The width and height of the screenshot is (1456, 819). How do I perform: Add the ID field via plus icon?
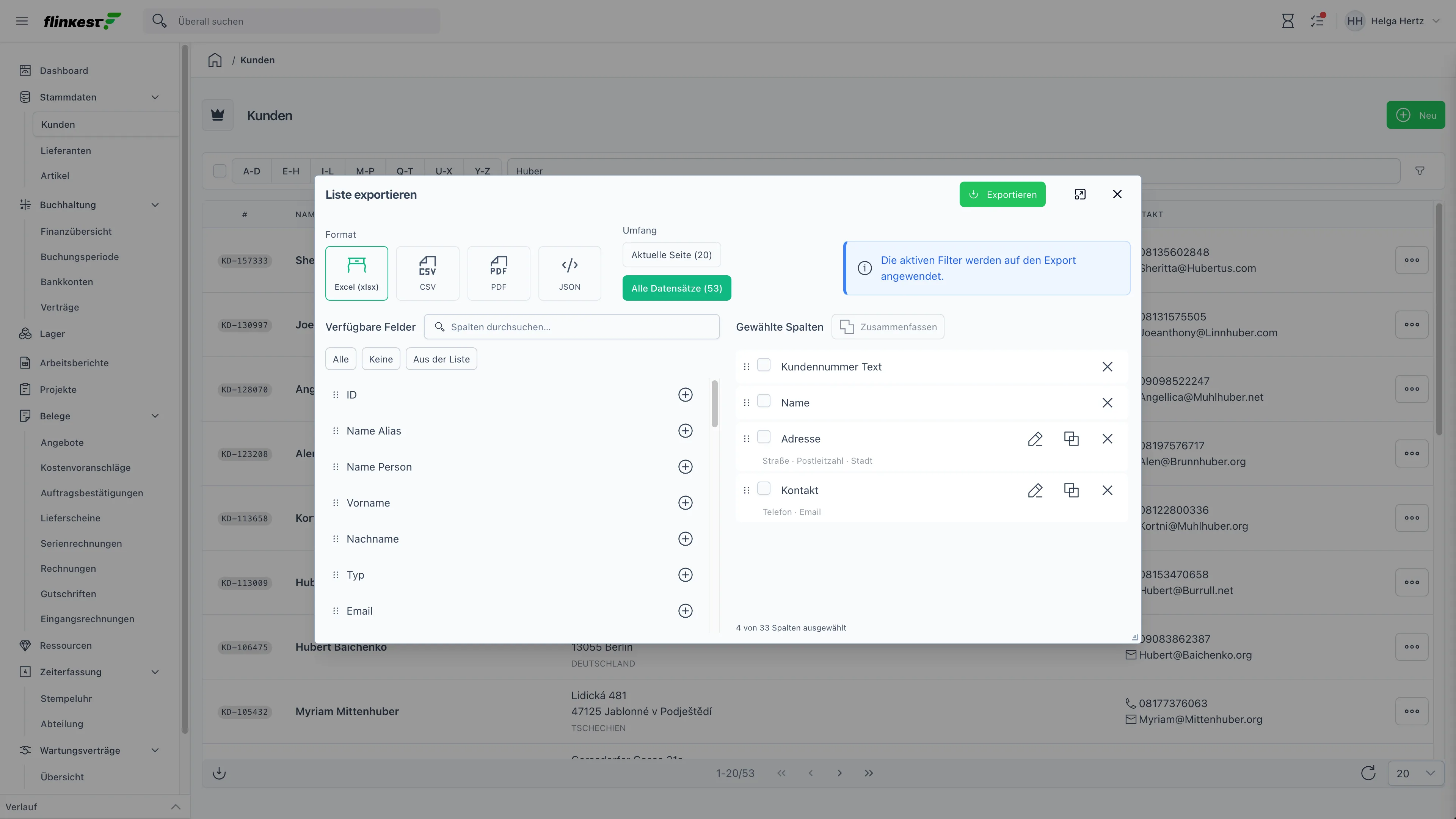tap(685, 394)
